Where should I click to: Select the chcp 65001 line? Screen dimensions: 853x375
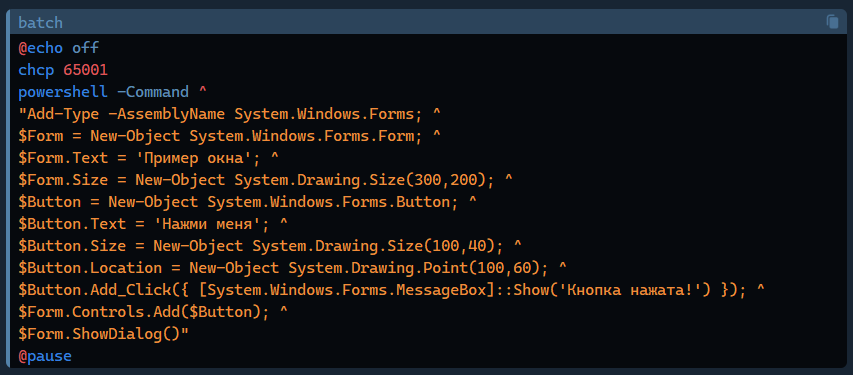(x=63, y=70)
